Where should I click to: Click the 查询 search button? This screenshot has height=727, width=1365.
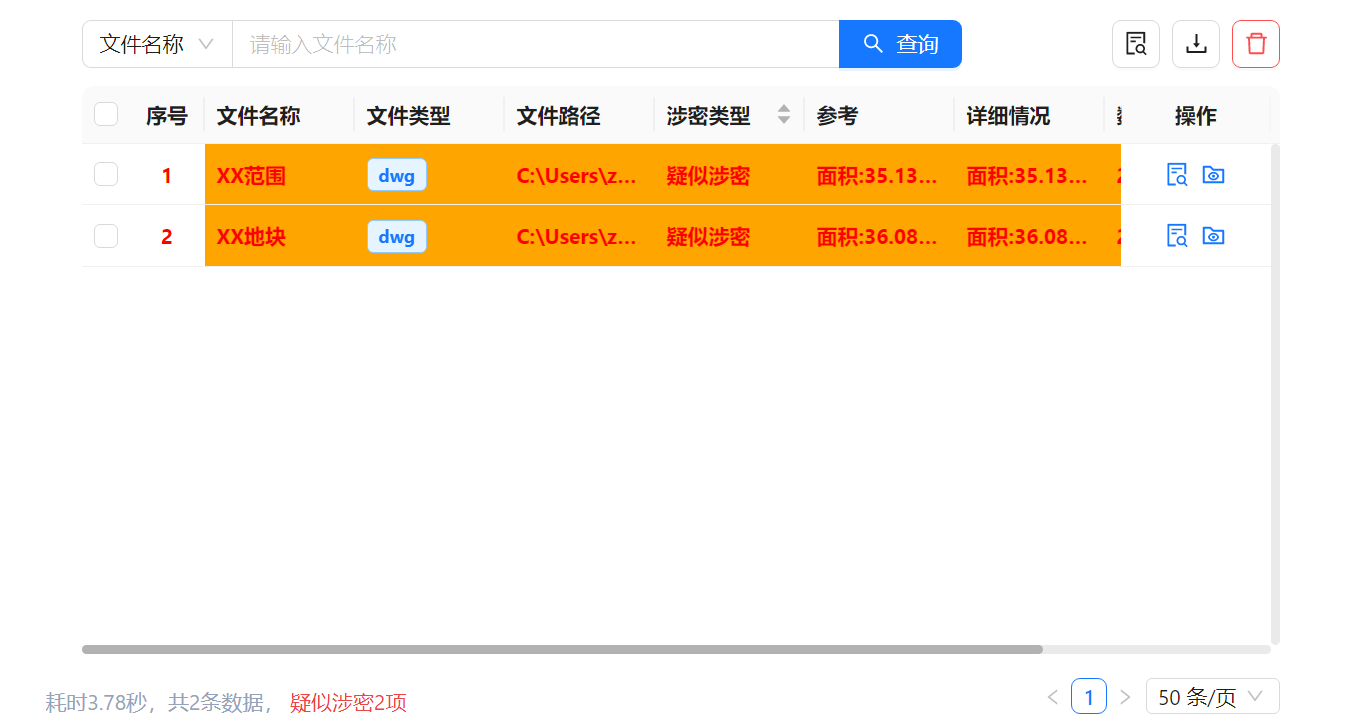[x=900, y=44]
